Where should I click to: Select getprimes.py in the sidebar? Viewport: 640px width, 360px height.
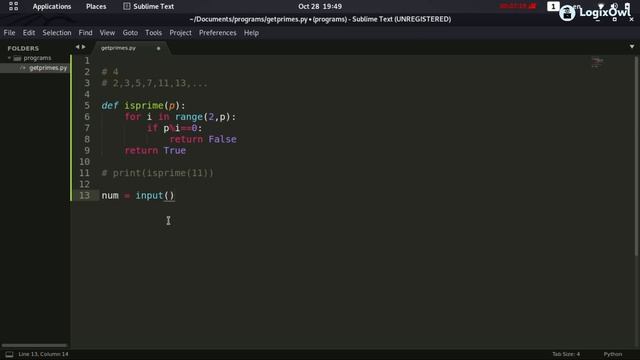pos(48,68)
